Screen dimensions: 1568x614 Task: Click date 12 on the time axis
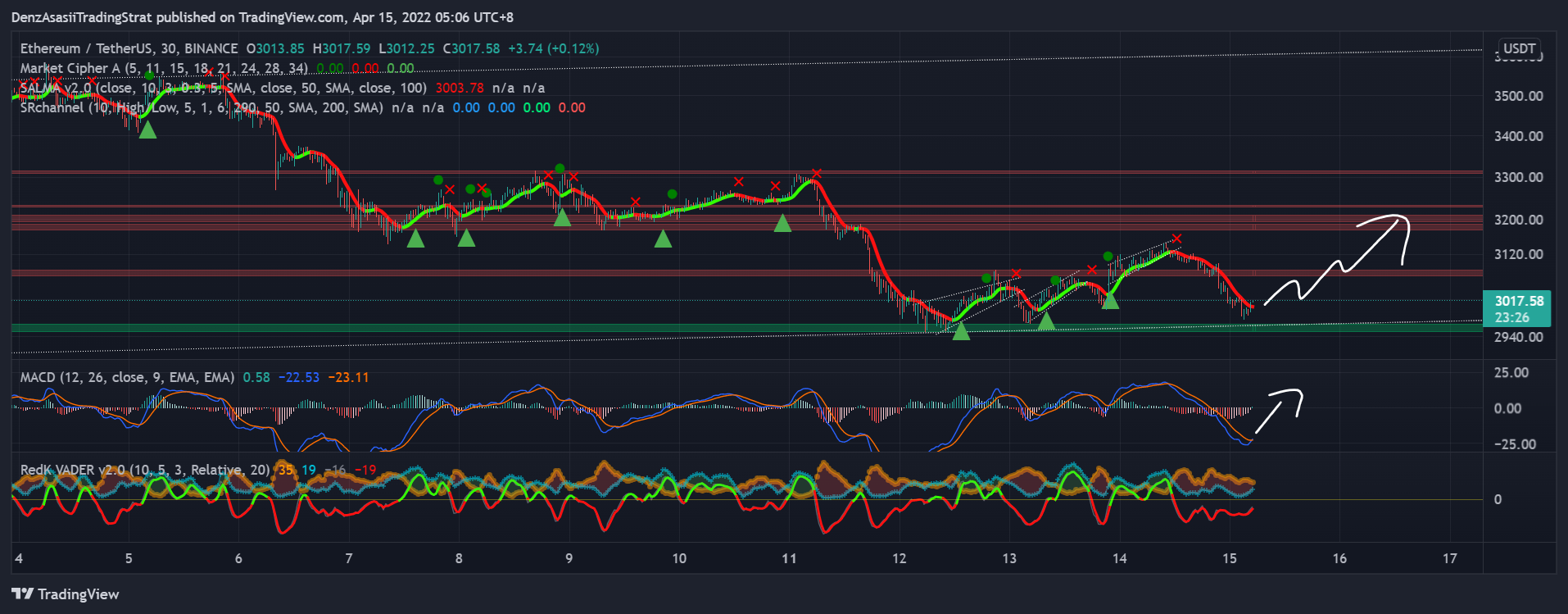tap(900, 558)
